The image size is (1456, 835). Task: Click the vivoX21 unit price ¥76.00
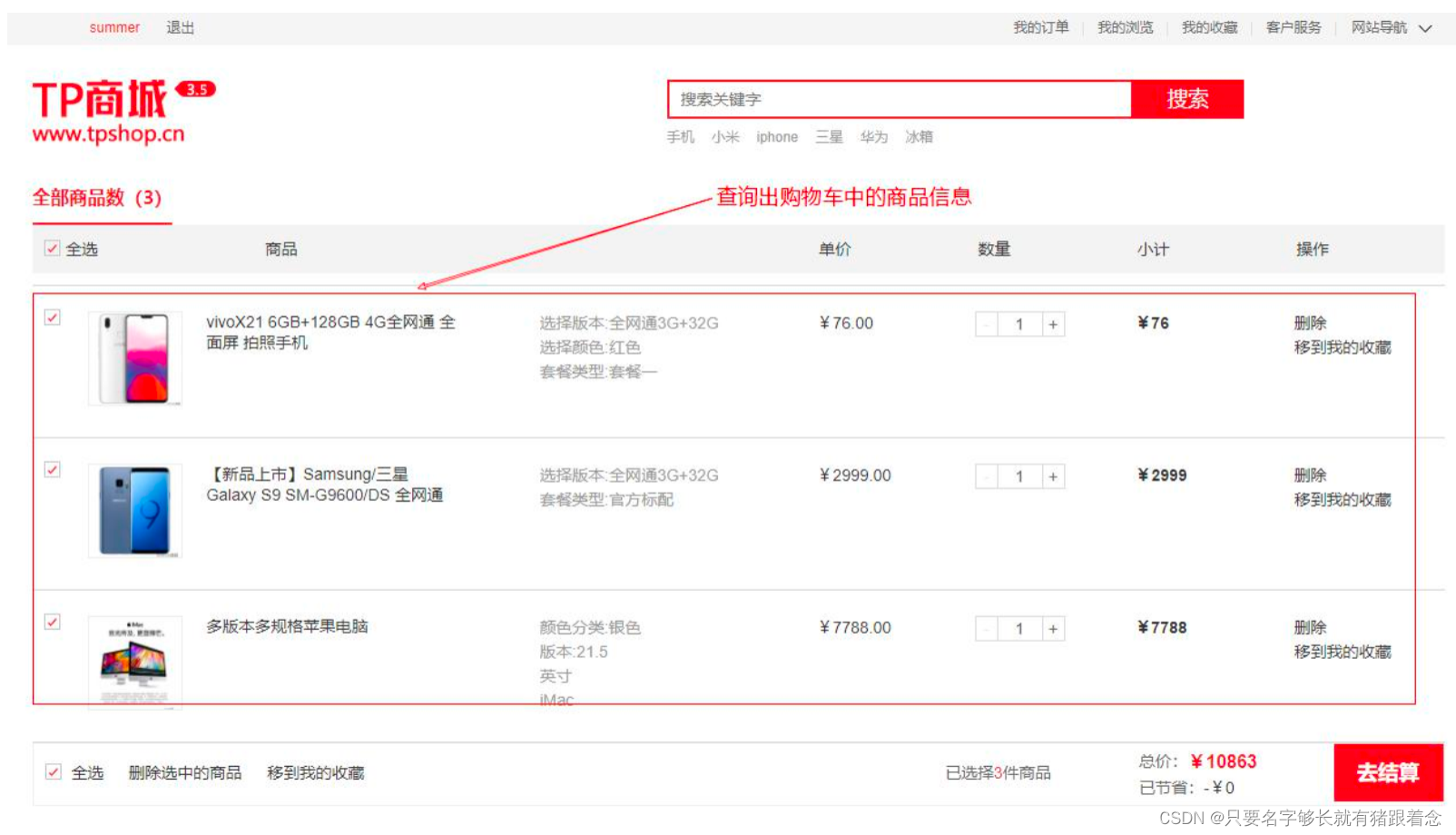[846, 323]
